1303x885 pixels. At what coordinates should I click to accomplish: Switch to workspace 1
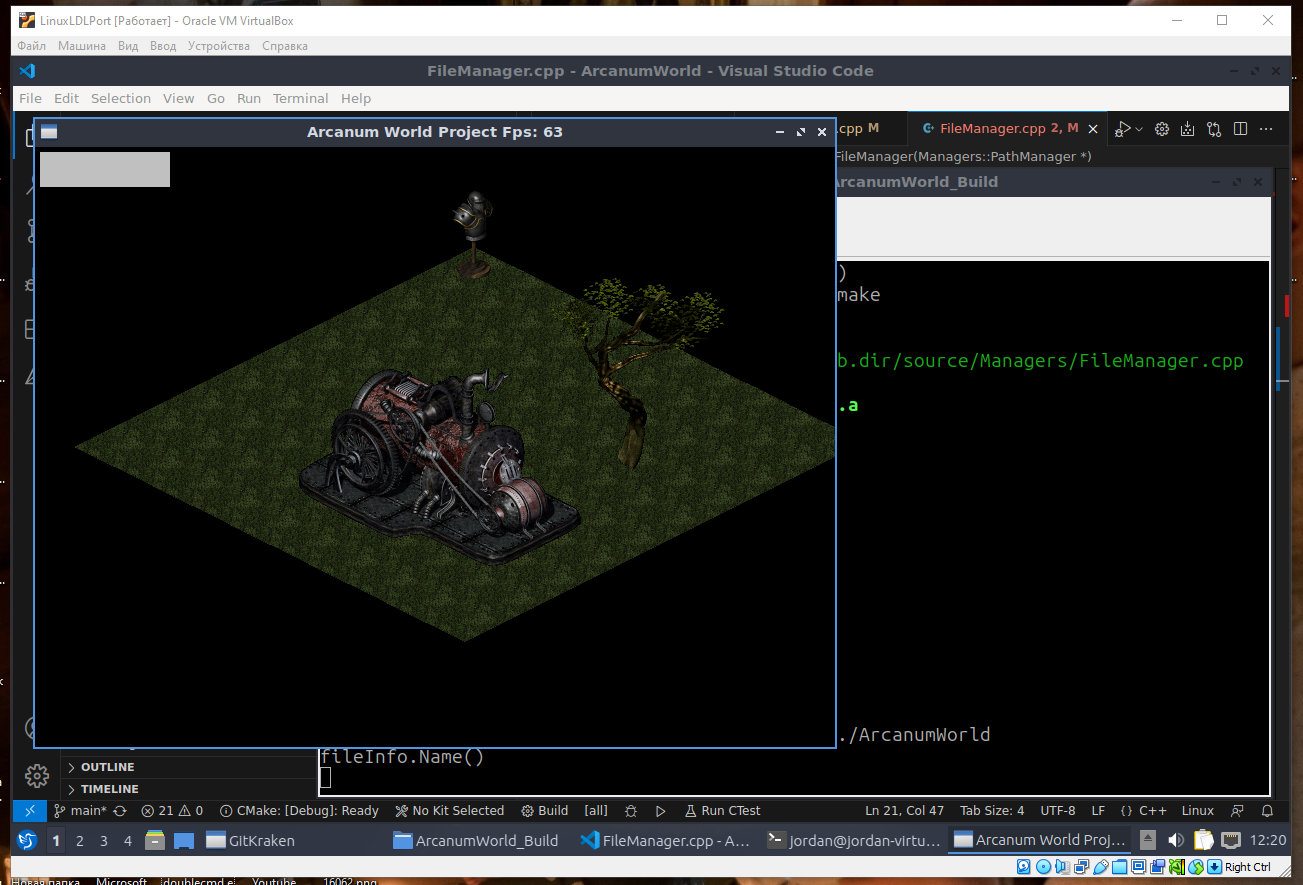pyautogui.click(x=56, y=841)
